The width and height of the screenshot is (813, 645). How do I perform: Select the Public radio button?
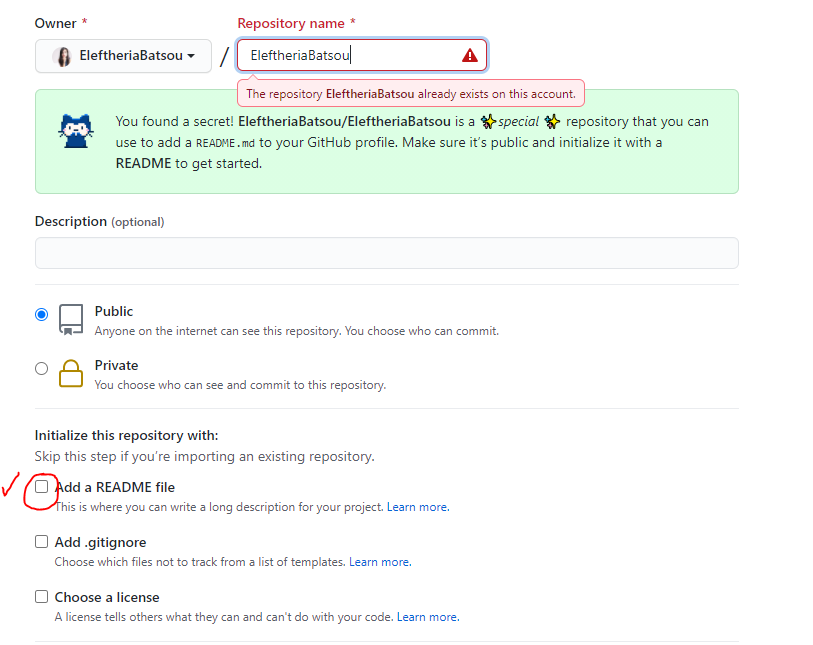pos(41,315)
